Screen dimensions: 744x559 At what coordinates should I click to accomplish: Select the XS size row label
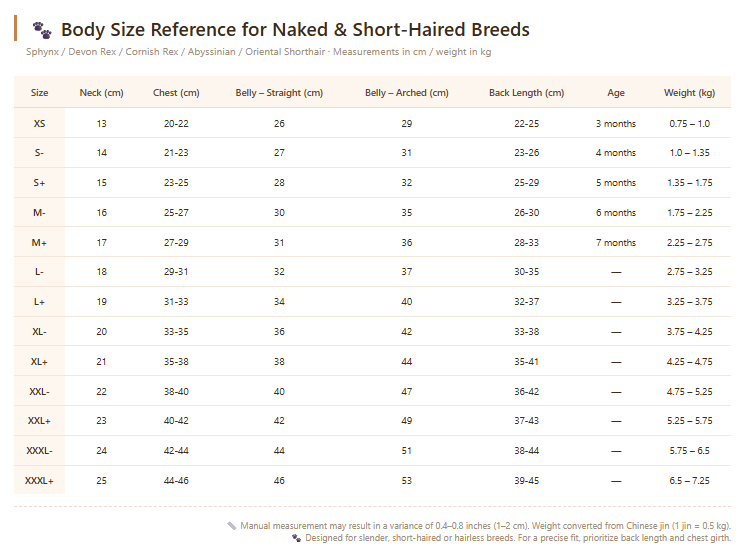point(39,124)
